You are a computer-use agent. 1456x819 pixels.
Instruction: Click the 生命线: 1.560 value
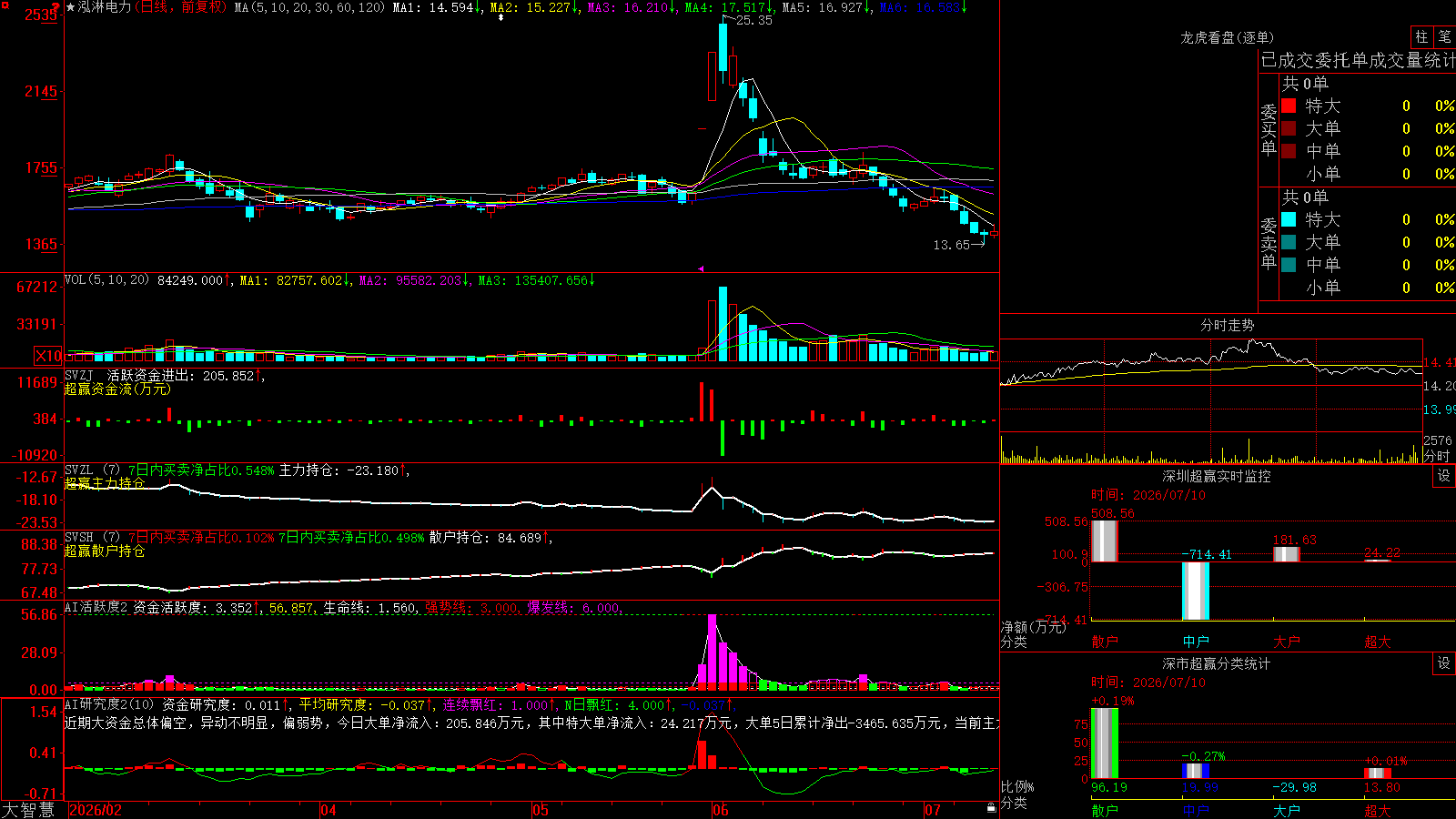[x=370, y=608]
